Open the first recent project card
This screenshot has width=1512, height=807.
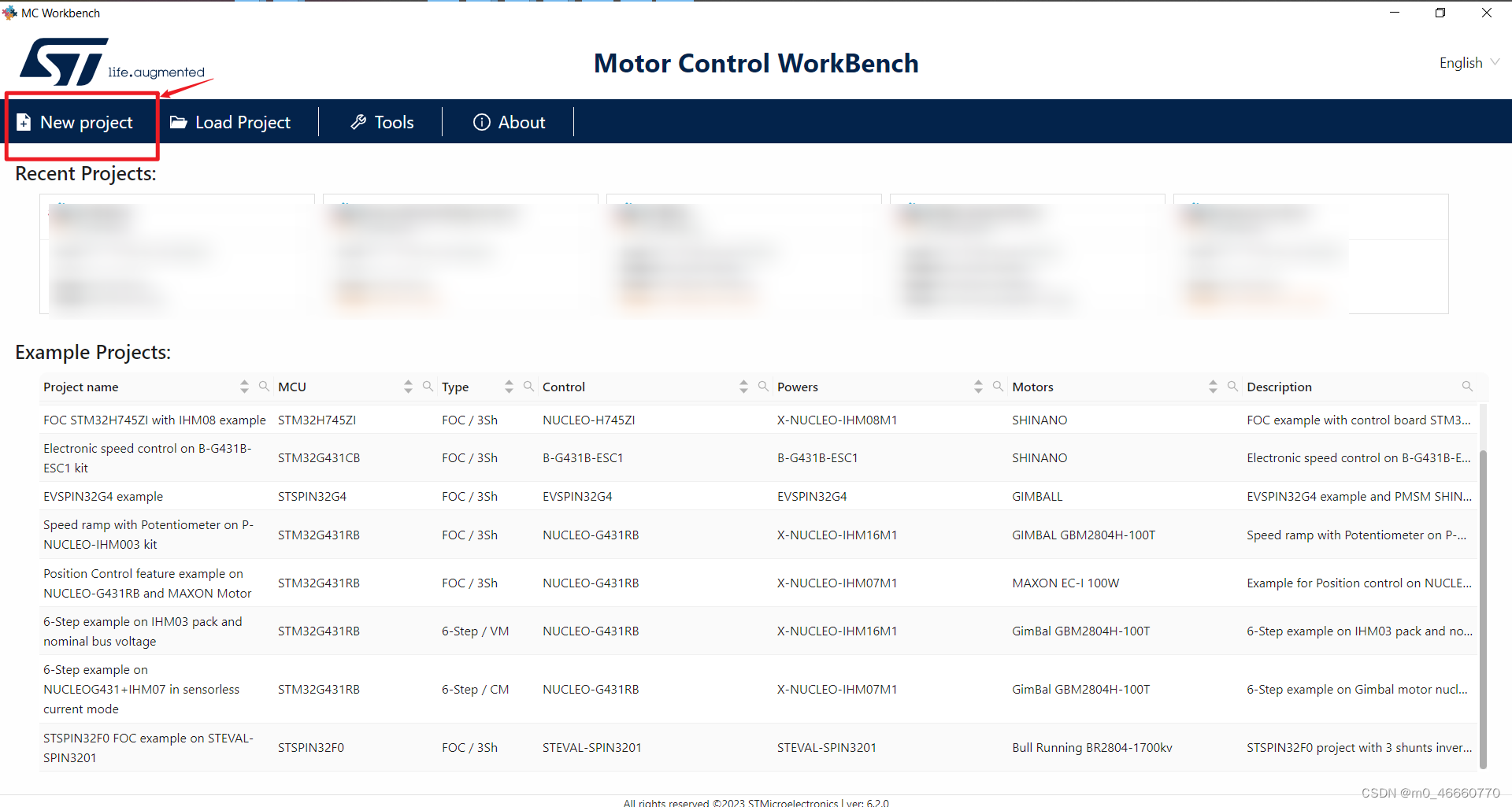click(x=177, y=254)
